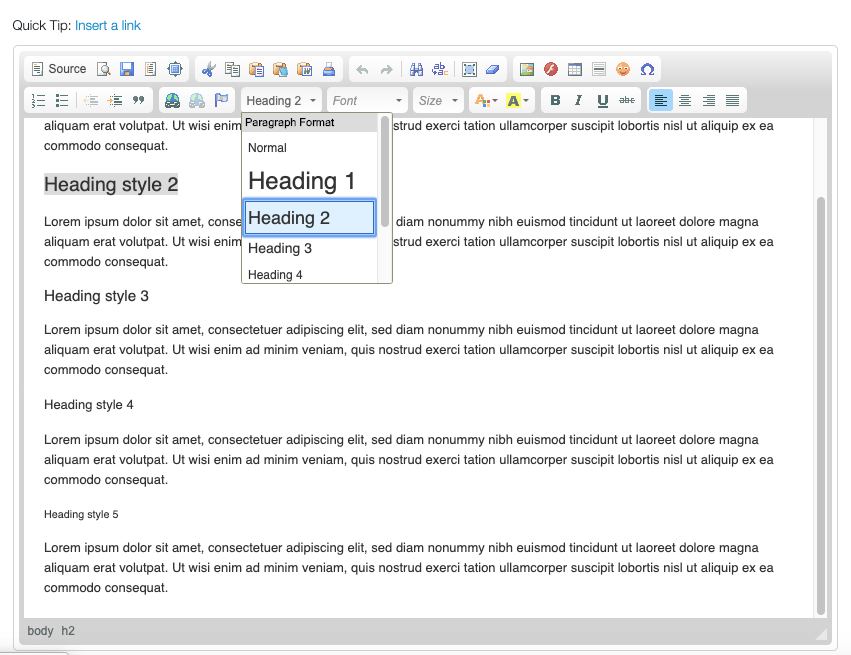851x655 pixels.
Task: Insert a special character
Action: click(647, 68)
